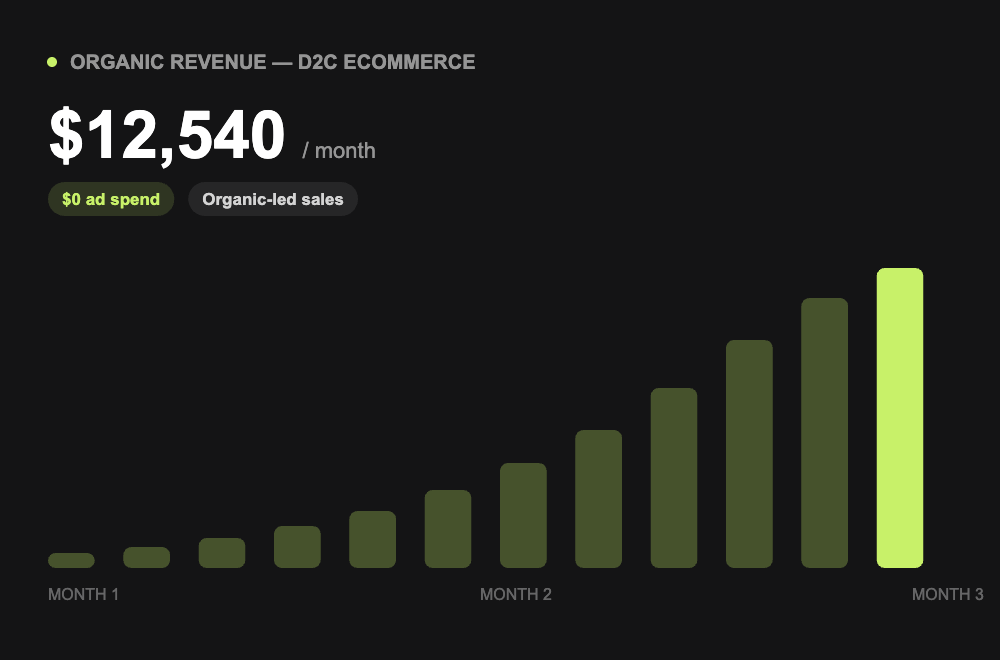Select the bright green highlighted bar
1000x660 pixels.
(x=899, y=418)
